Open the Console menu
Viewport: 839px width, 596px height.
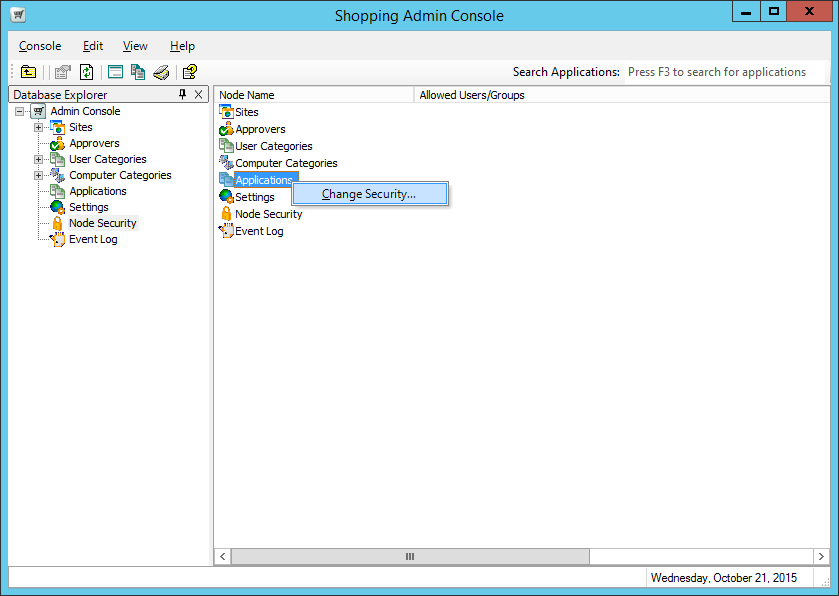pos(40,46)
